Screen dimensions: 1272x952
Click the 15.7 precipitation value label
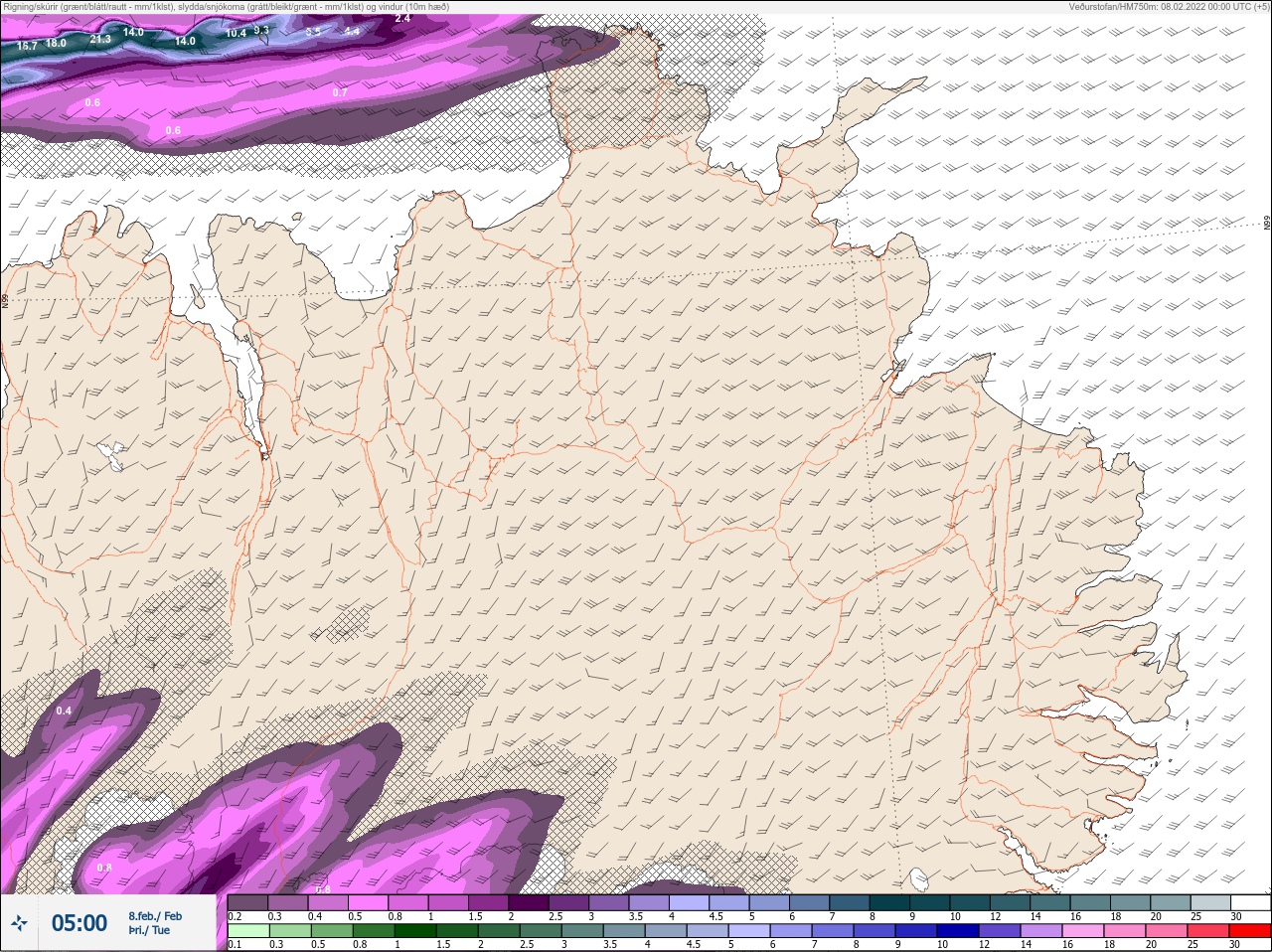[x=27, y=46]
